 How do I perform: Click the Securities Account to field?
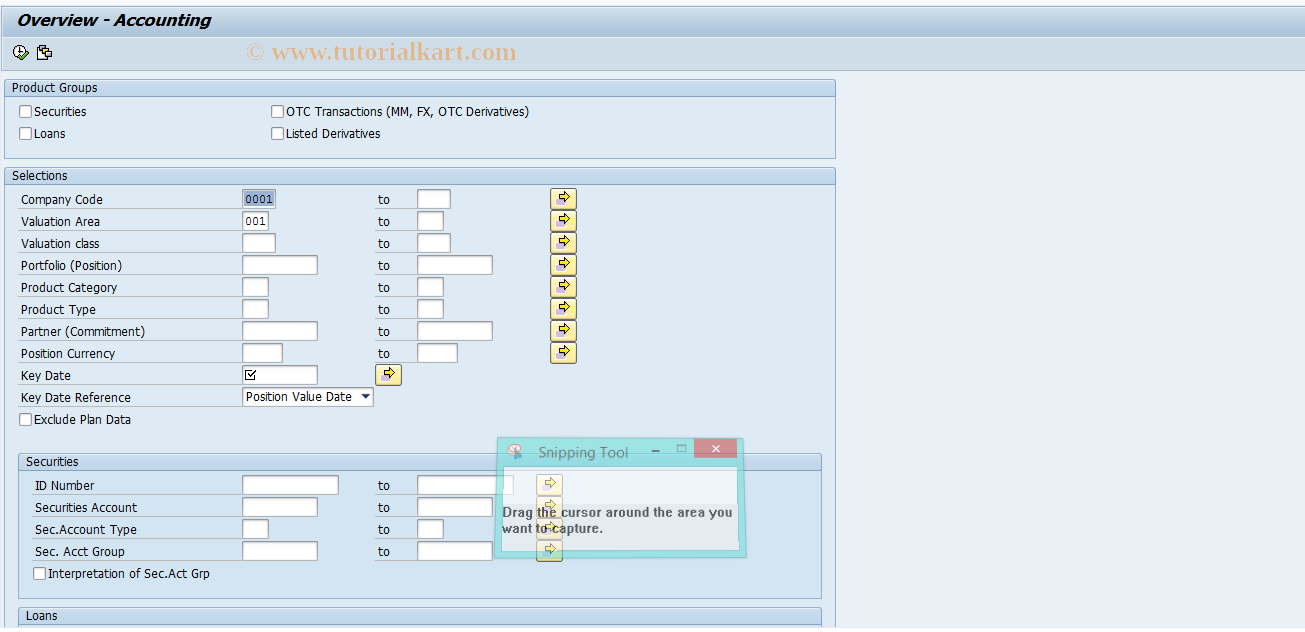point(455,507)
